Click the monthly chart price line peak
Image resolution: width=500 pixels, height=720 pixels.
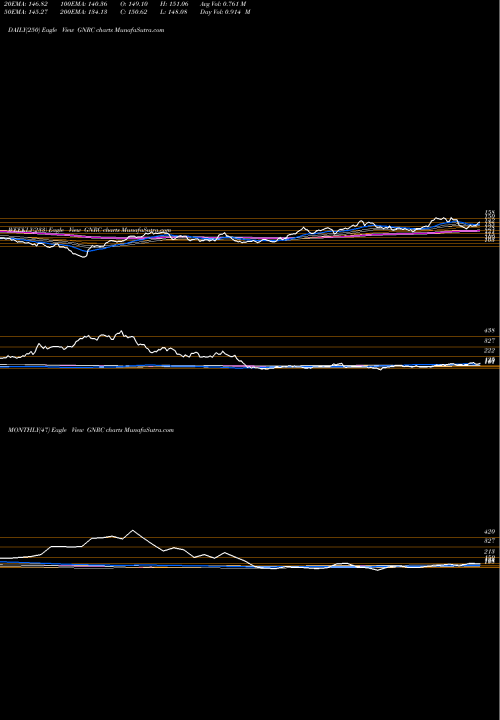tap(133, 531)
